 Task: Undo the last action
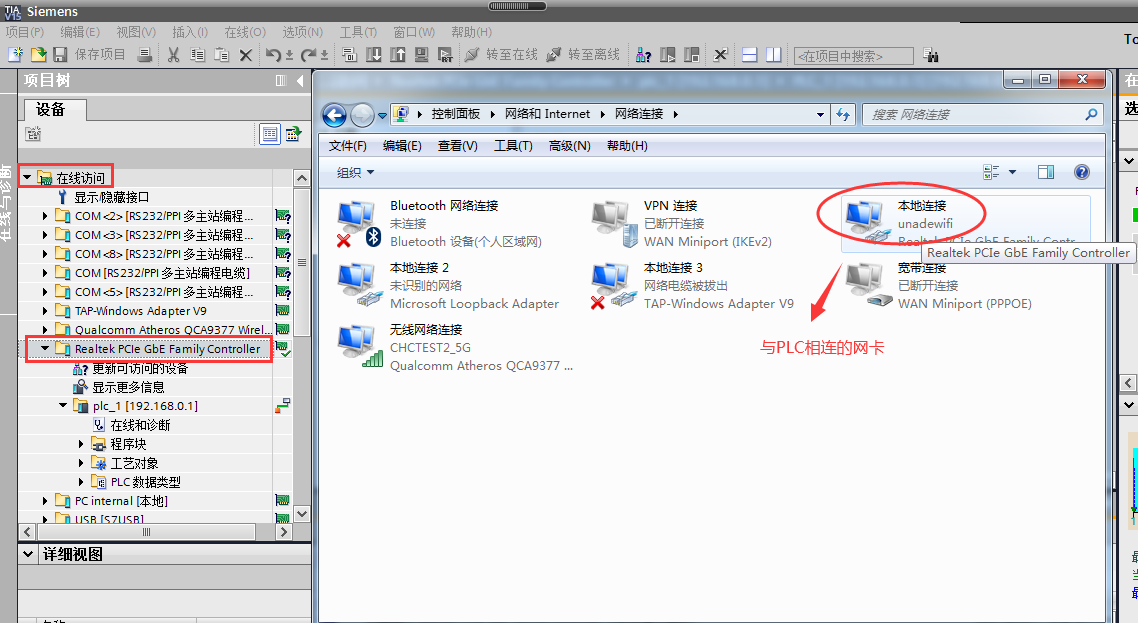pos(273,54)
